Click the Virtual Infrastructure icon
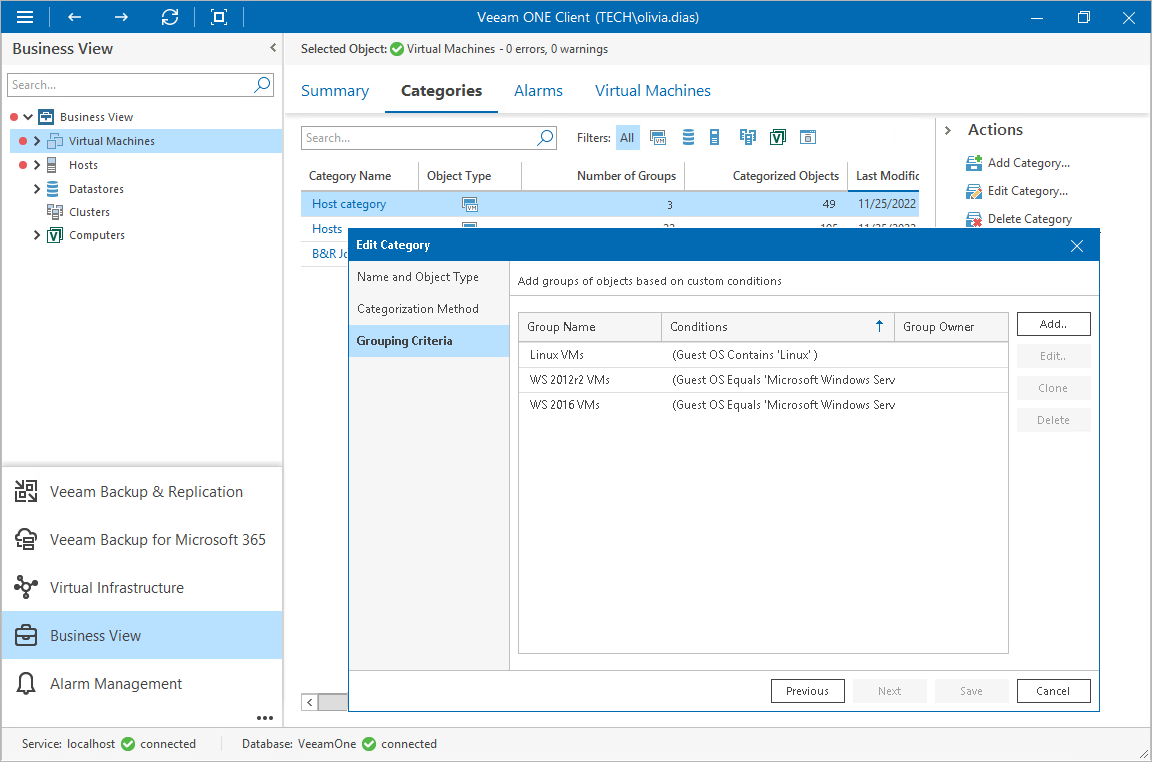This screenshot has width=1152, height=762. coord(26,588)
